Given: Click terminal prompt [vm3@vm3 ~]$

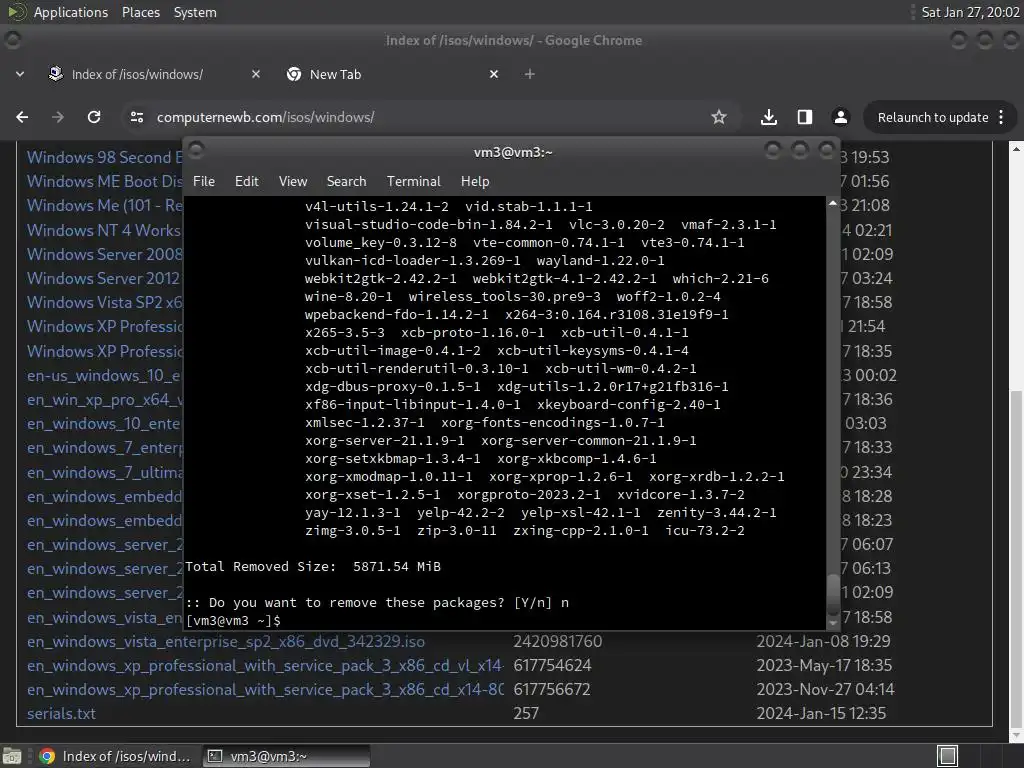Looking at the screenshot, I should [233, 620].
